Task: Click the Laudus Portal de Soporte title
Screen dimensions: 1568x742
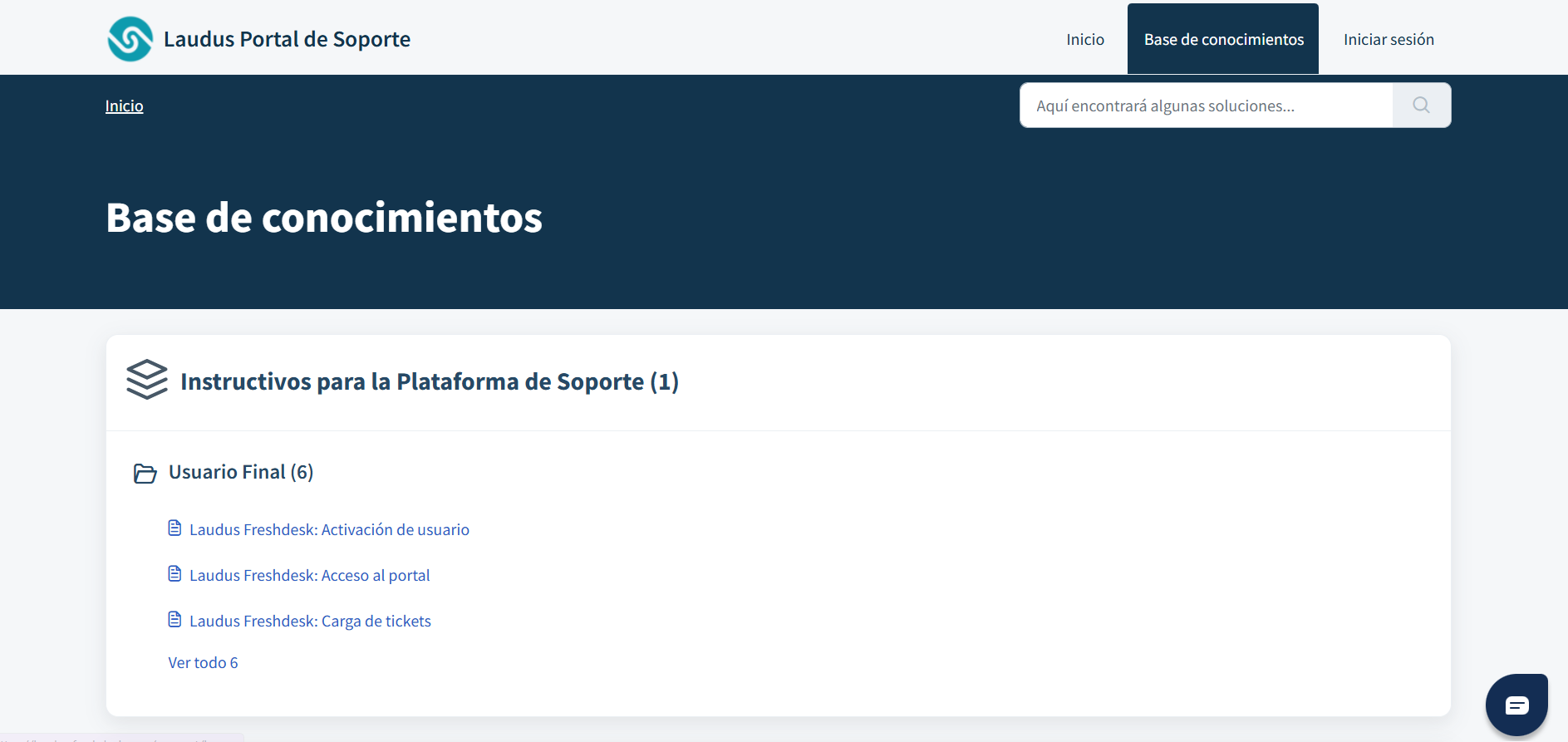Action: click(x=287, y=39)
